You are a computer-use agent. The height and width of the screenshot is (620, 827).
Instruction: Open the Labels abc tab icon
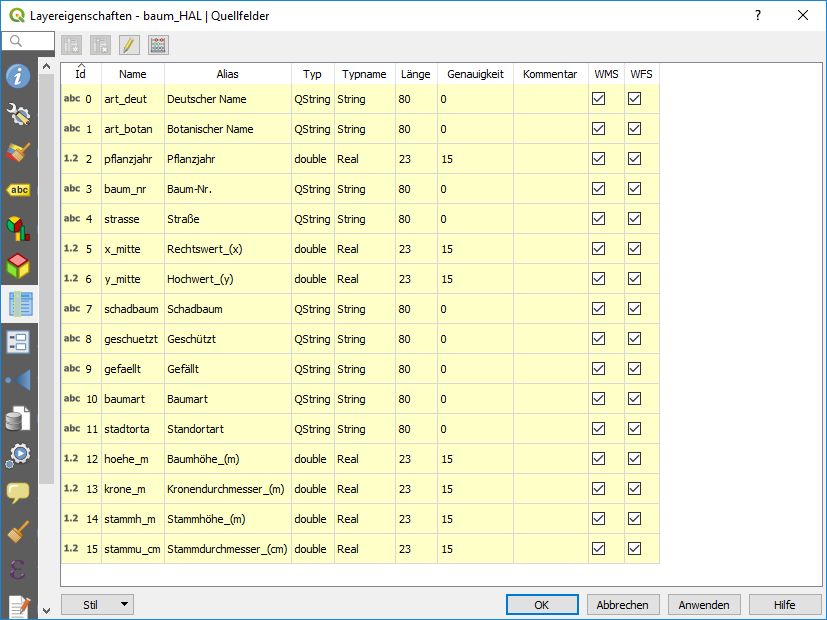(18, 190)
